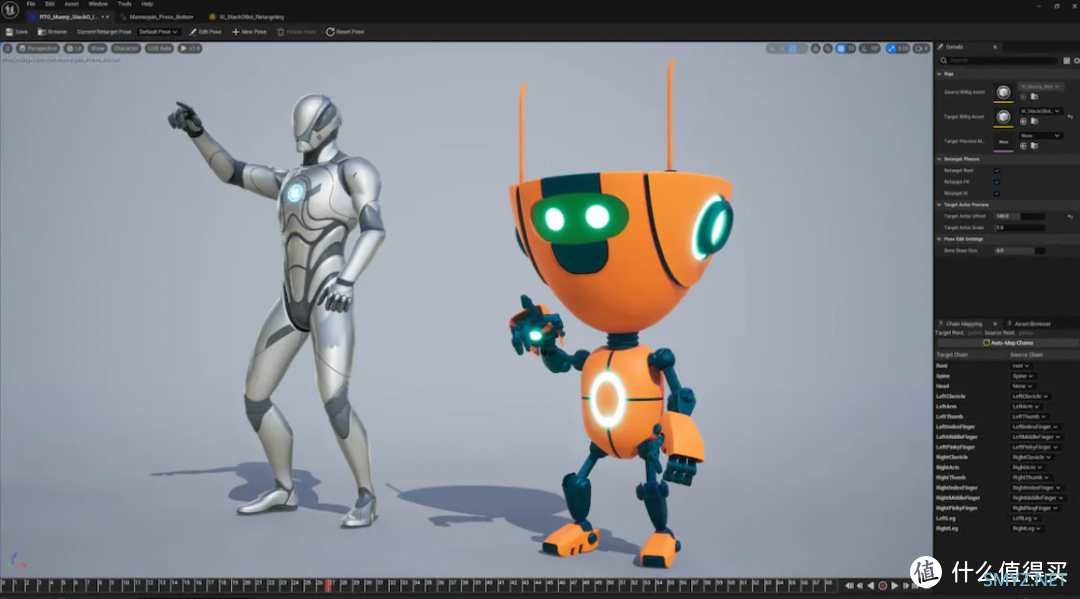Click the Target IKRig Asset thumbnail
The image size is (1080, 599).
pos(1004,117)
